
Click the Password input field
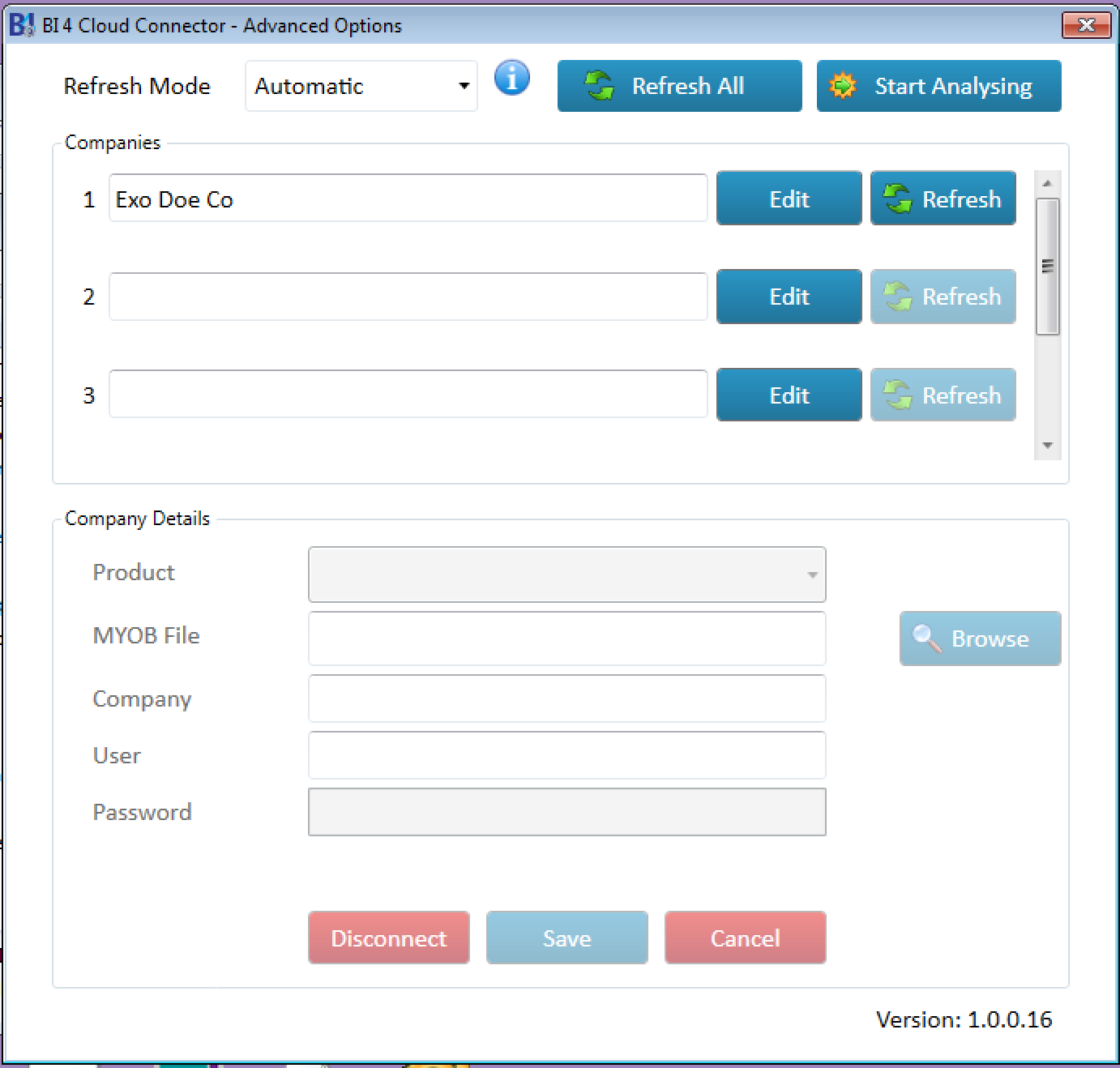[x=566, y=812]
